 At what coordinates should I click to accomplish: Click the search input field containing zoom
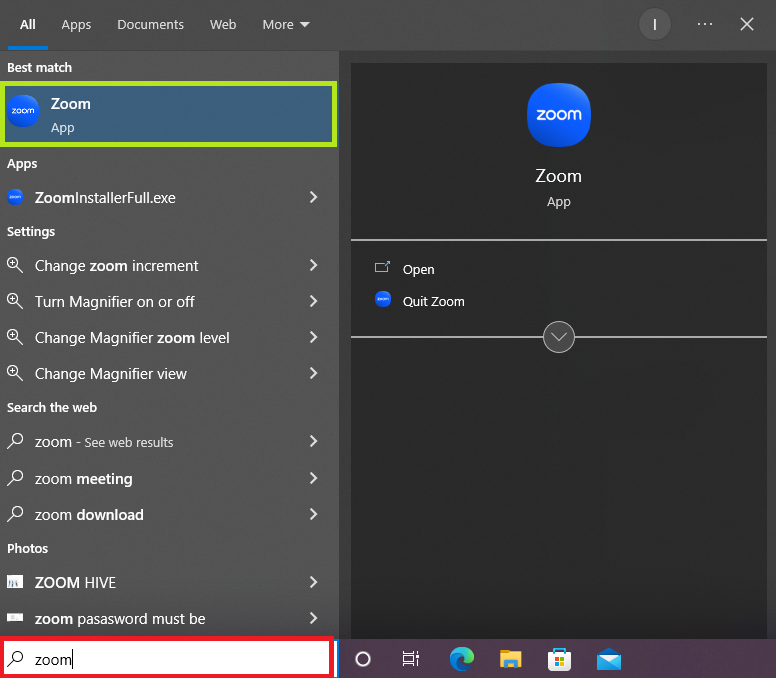[167, 658]
